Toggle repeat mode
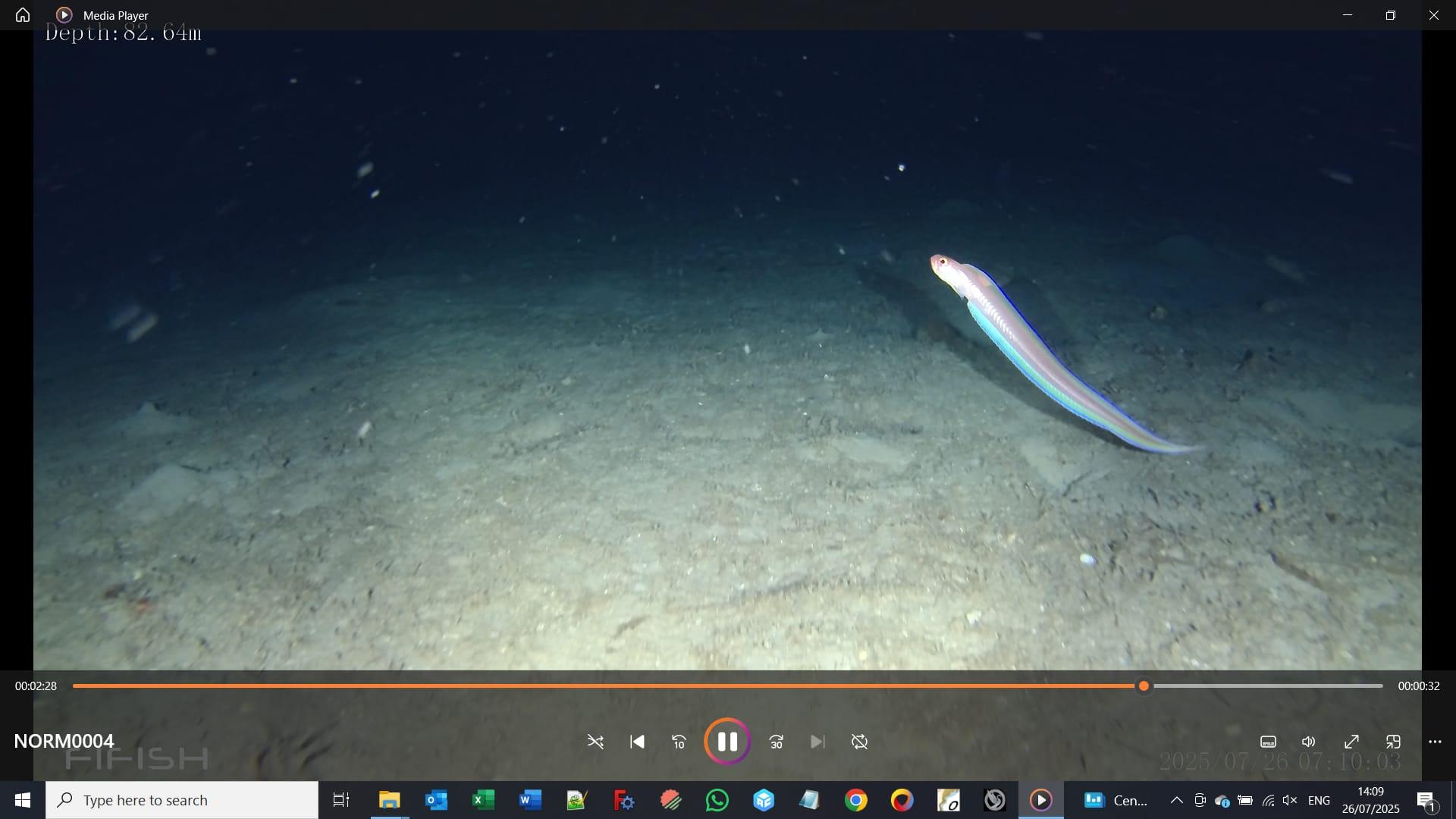This screenshot has width=1456, height=819. (859, 742)
